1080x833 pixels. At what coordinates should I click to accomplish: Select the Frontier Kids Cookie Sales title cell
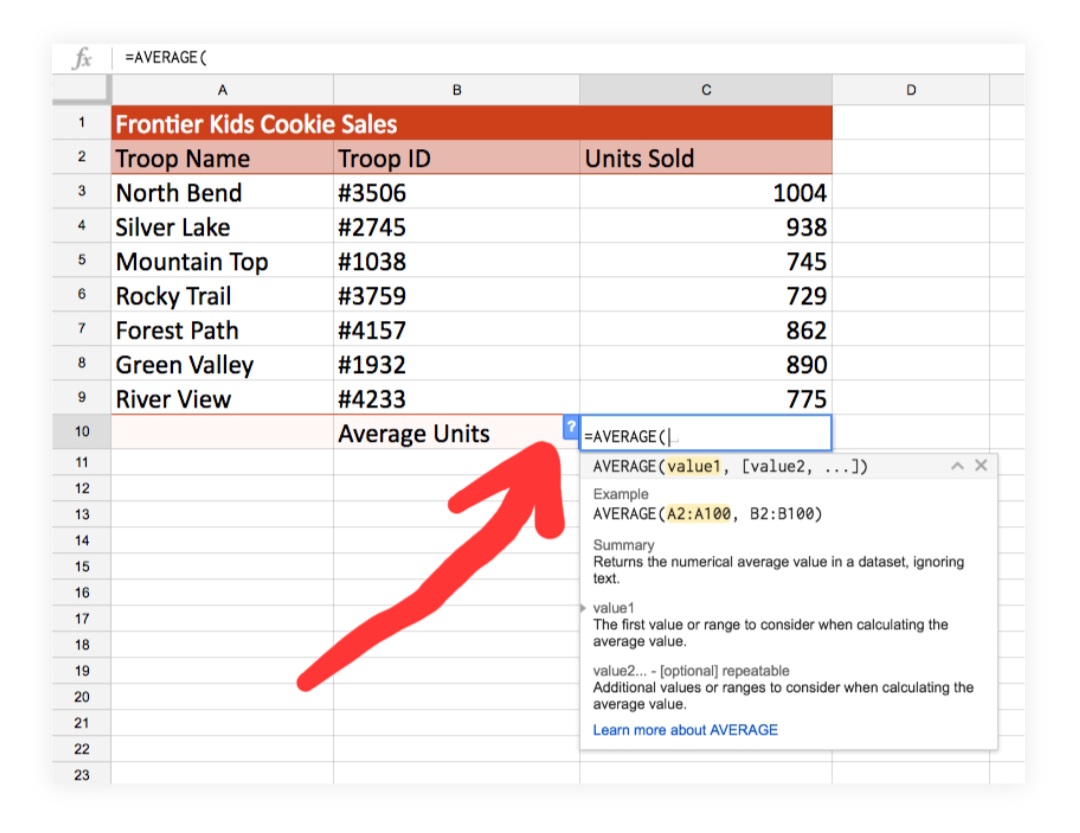256,124
